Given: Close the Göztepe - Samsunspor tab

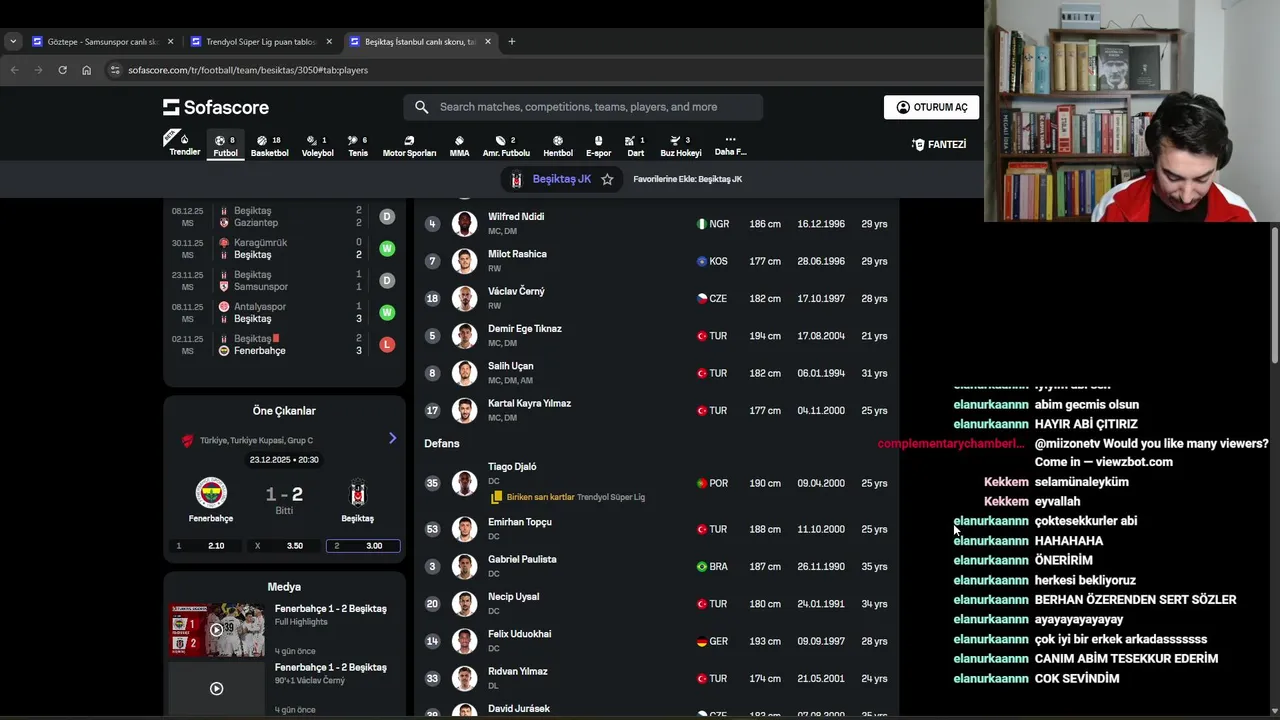Looking at the screenshot, I should [x=170, y=41].
